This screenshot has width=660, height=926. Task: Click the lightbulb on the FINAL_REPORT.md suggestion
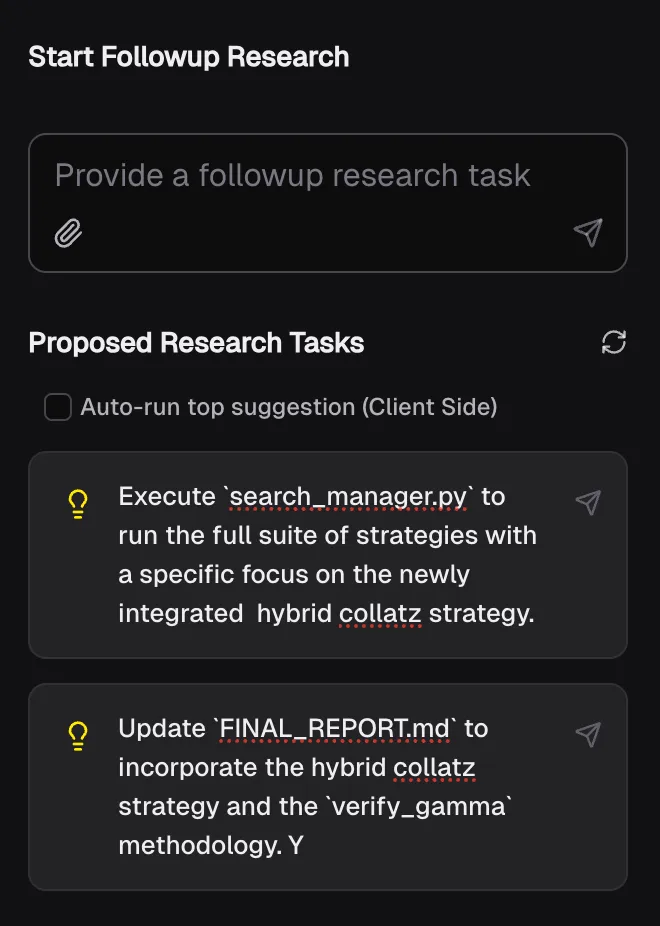pyautogui.click(x=78, y=736)
